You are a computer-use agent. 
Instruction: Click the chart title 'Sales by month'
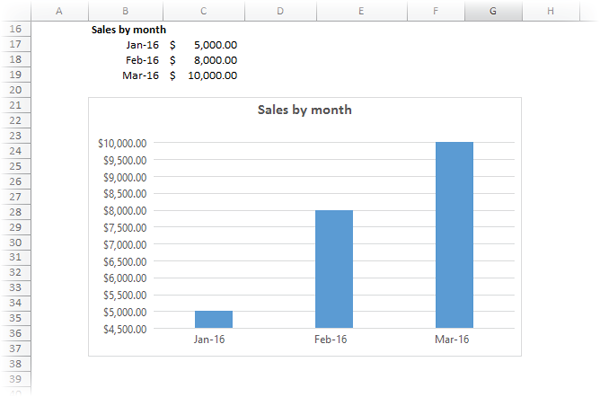305,110
